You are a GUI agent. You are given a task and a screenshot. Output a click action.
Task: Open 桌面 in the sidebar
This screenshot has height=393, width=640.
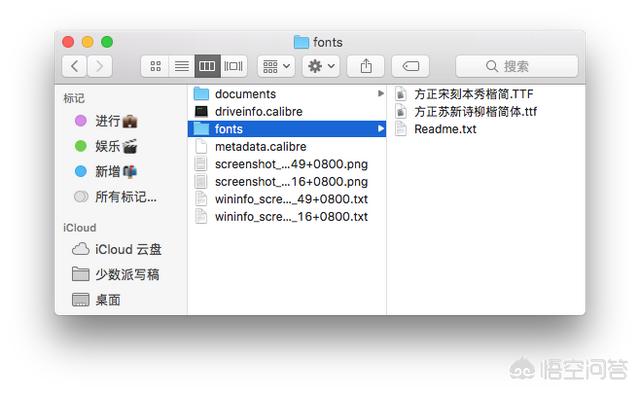(96, 300)
